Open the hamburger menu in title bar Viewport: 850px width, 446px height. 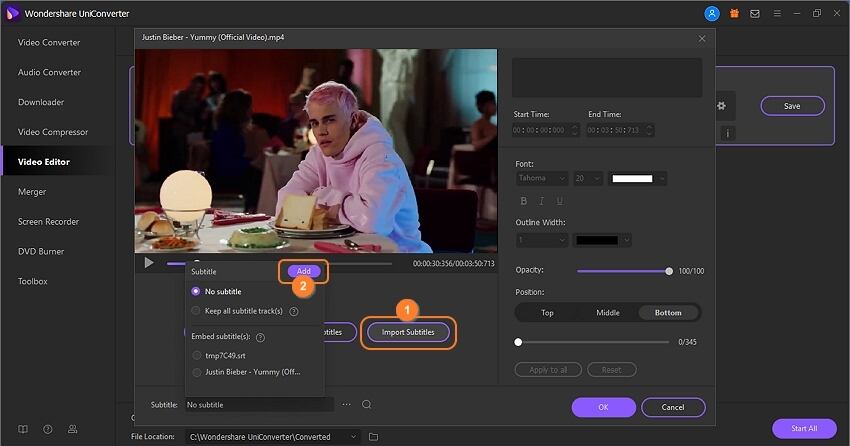point(777,14)
